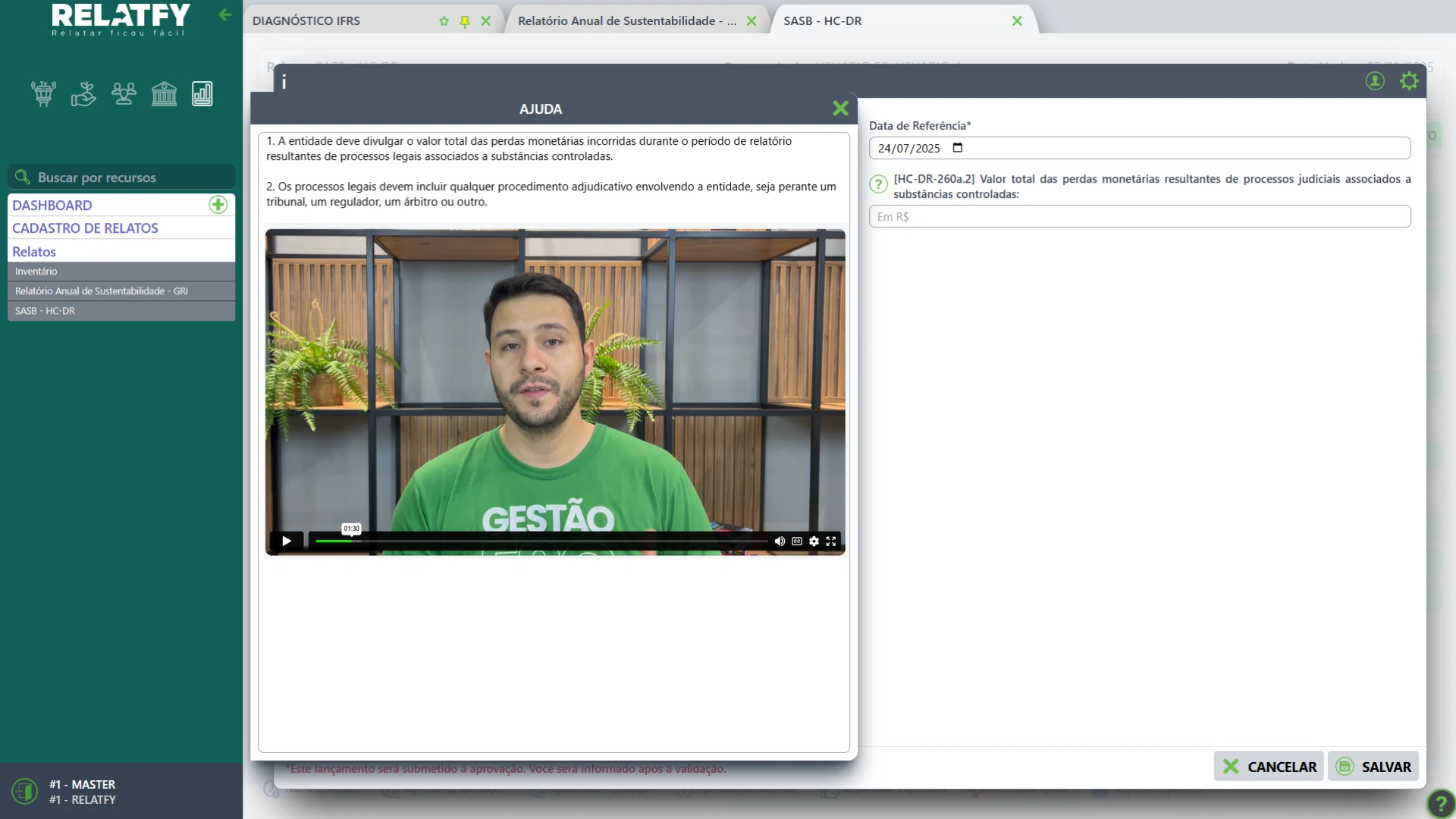Screen dimensions: 1456x819
Task: Collapse the sidebar using the back arrow
Action: coord(225,14)
